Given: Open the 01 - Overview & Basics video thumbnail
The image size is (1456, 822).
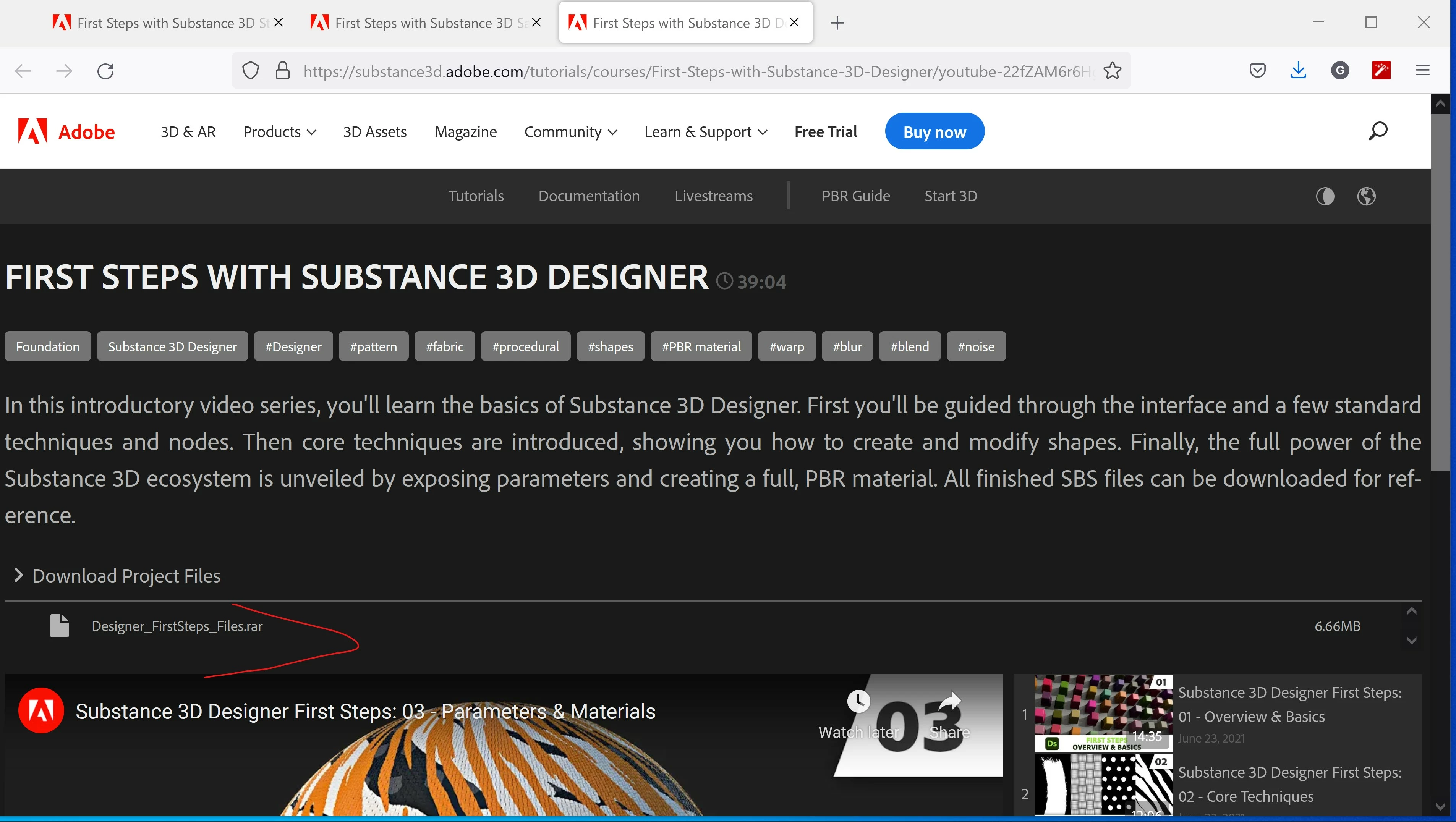Looking at the screenshot, I should [1103, 713].
